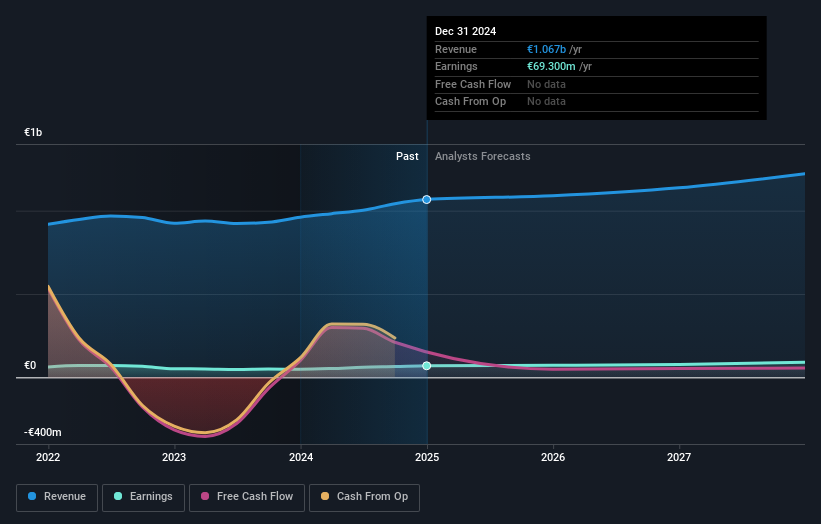This screenshot has width=821, height=524.
Task: Select the 2024 axis label
Action: pos(301,458)
